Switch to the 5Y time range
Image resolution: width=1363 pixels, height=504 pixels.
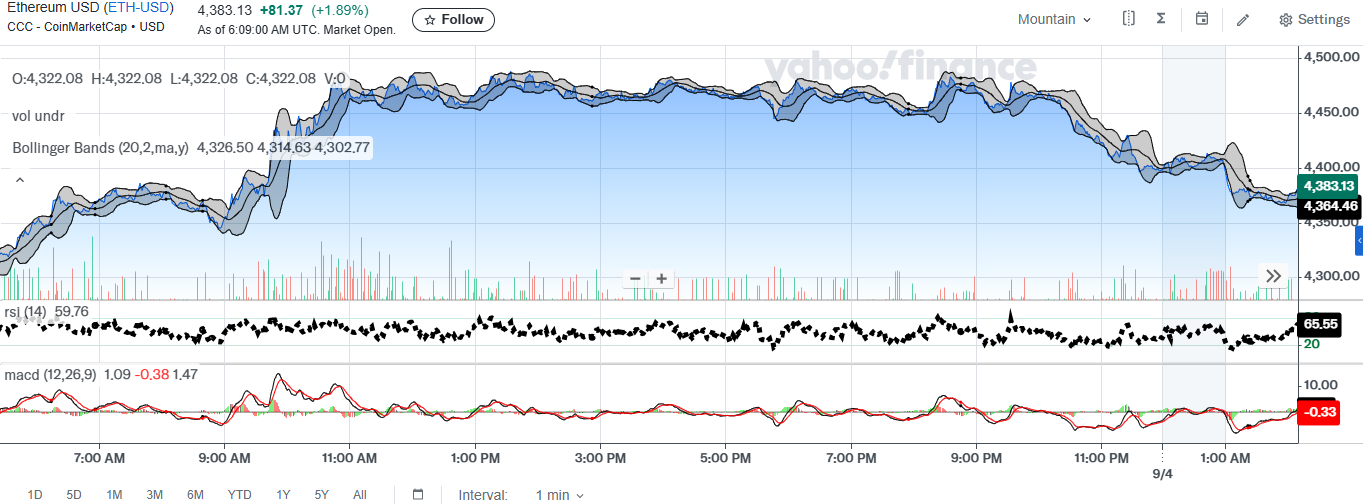[x=321, y=495]
